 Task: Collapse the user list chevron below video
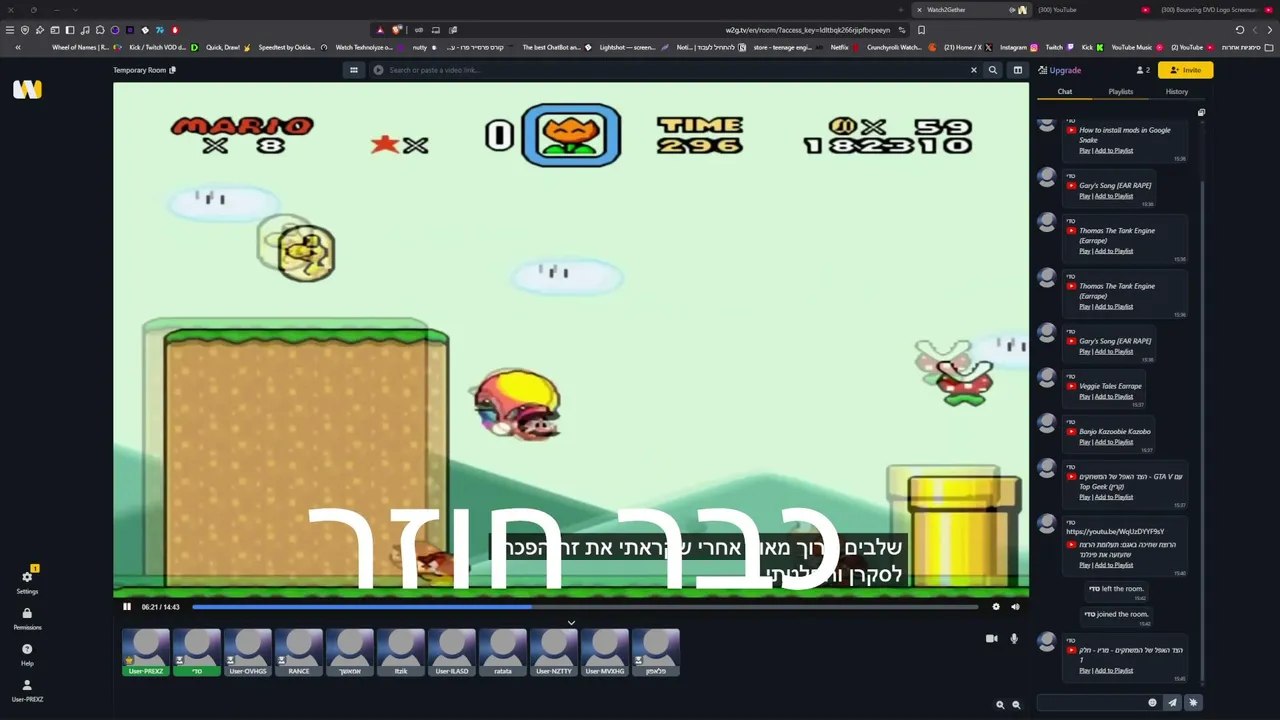point(571,622)
